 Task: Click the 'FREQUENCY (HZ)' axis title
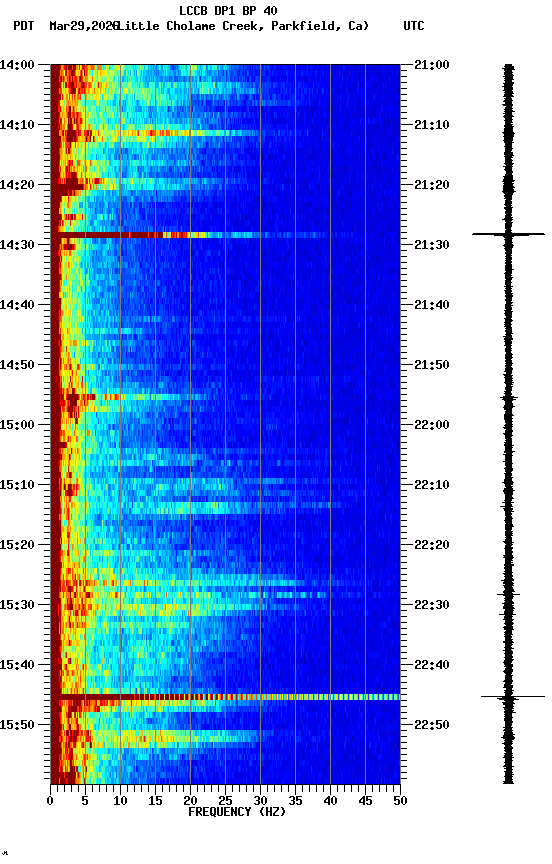click(237, 813)
